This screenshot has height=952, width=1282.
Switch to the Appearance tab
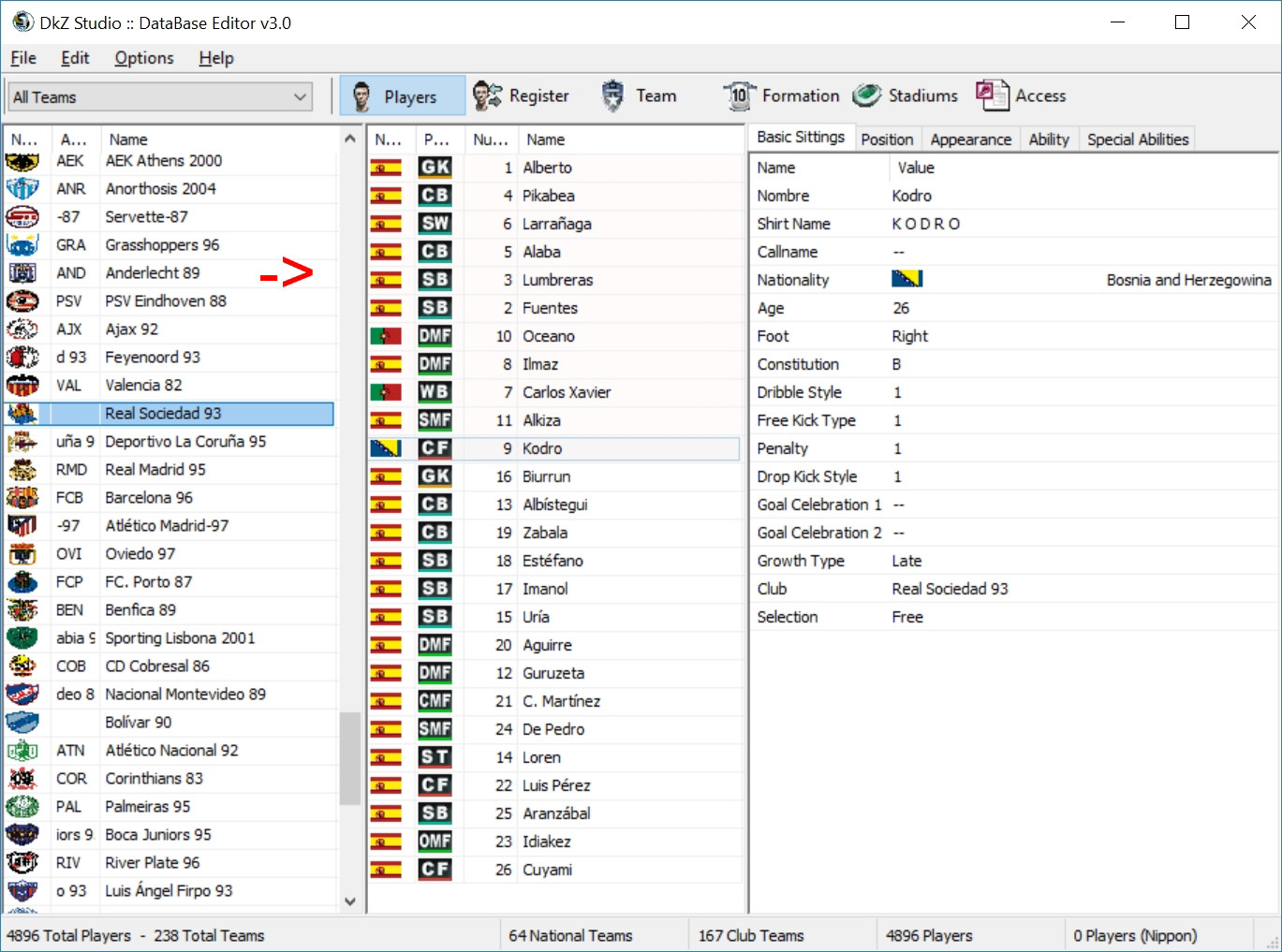(971, 139)
